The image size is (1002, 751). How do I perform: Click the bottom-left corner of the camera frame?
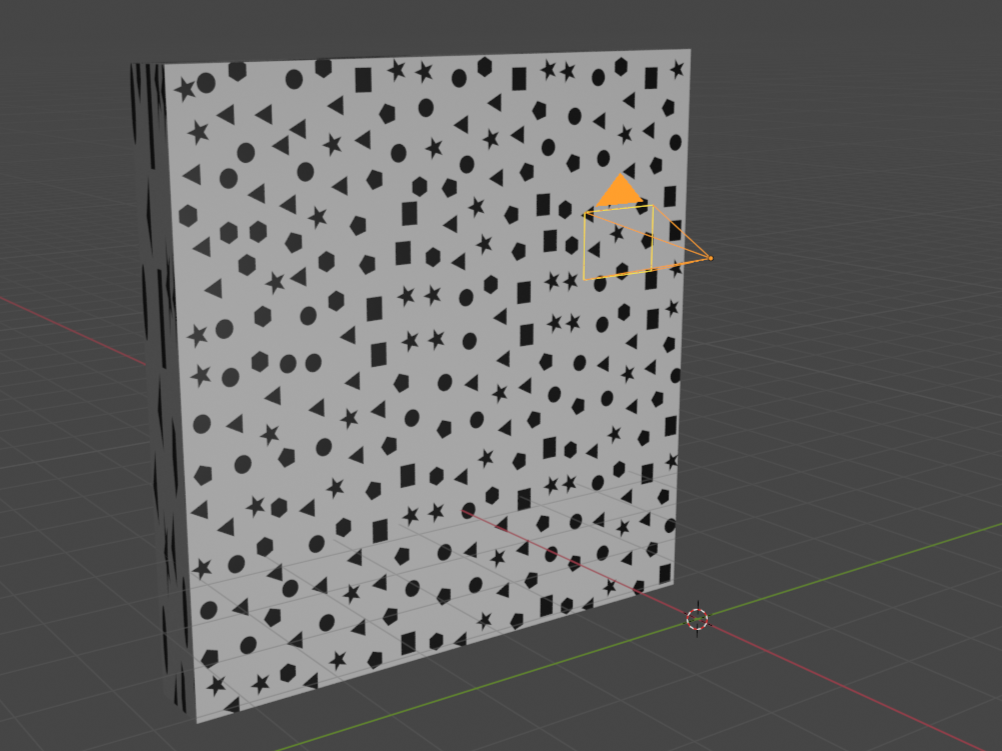click(x=585, y=279)
